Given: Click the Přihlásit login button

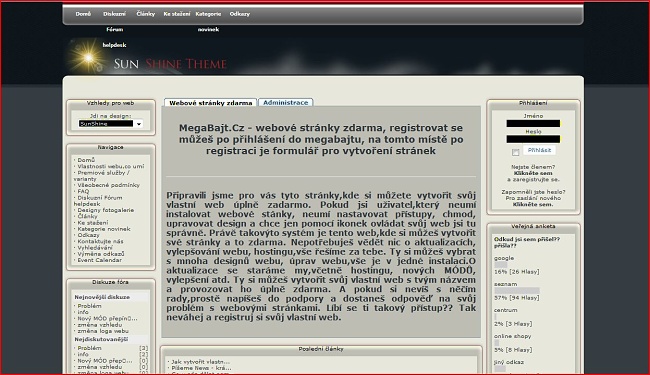Looking at the screenshot, I should tap(539, 150).
